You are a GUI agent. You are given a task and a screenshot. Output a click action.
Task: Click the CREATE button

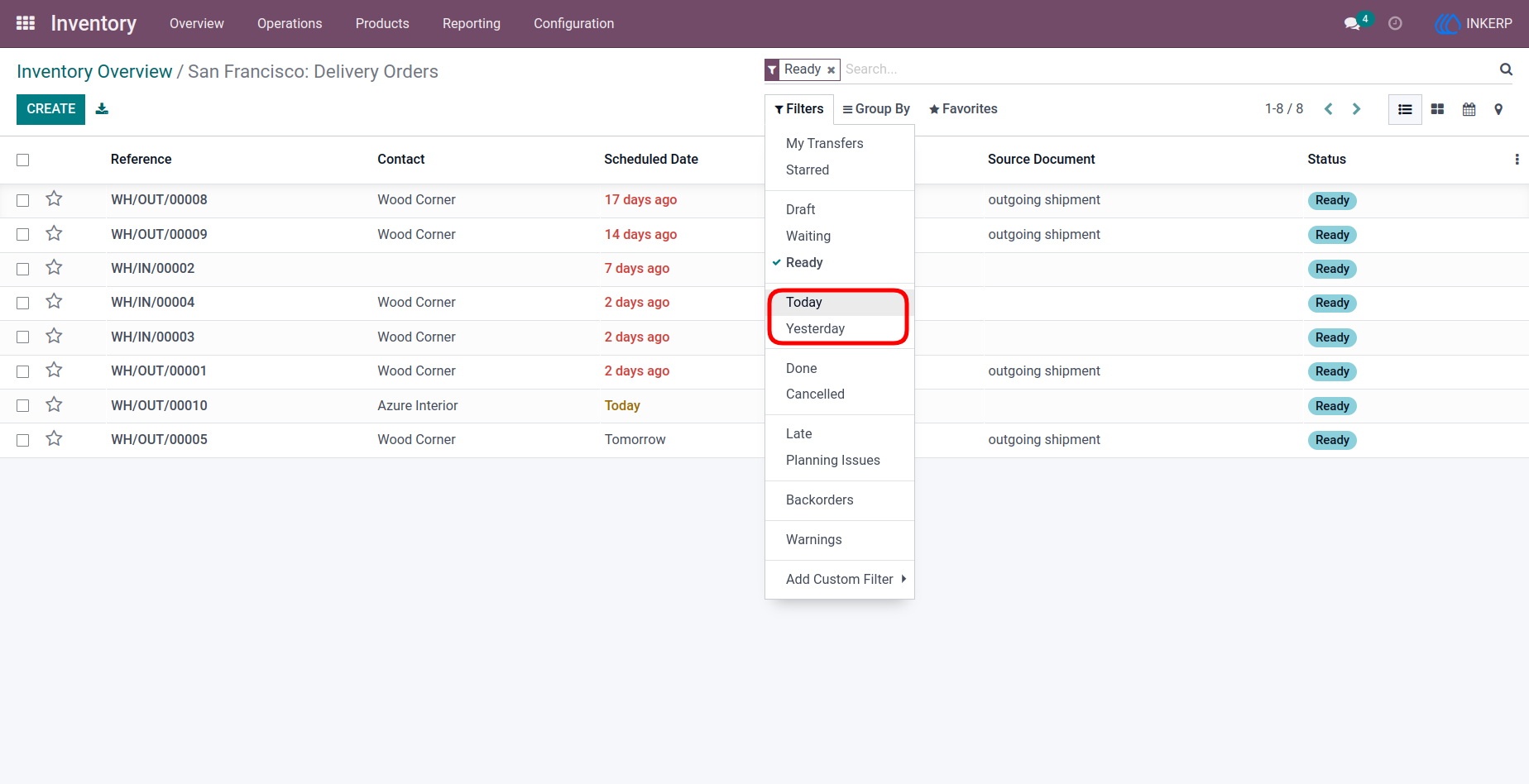click(50, 109)
